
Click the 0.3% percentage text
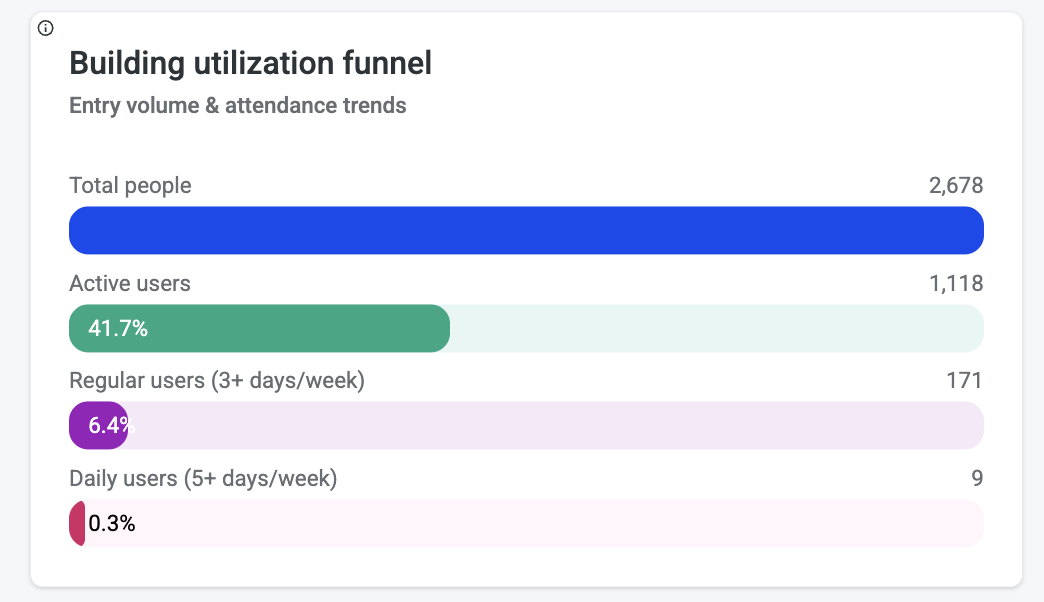[112, 524]
